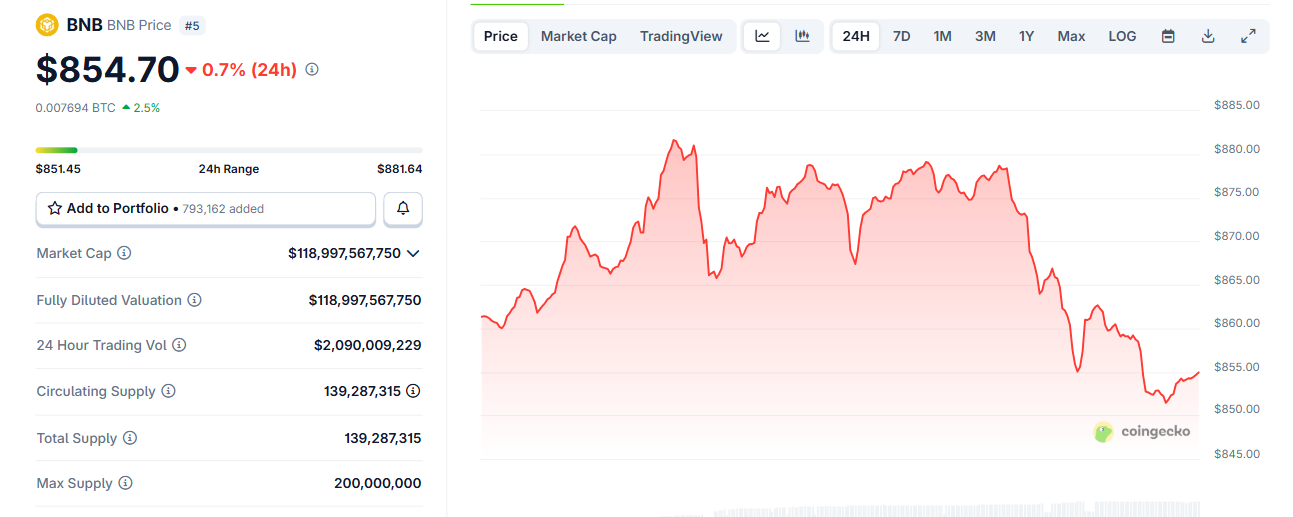Click the 2.5% BTC change text

(146, 107)
